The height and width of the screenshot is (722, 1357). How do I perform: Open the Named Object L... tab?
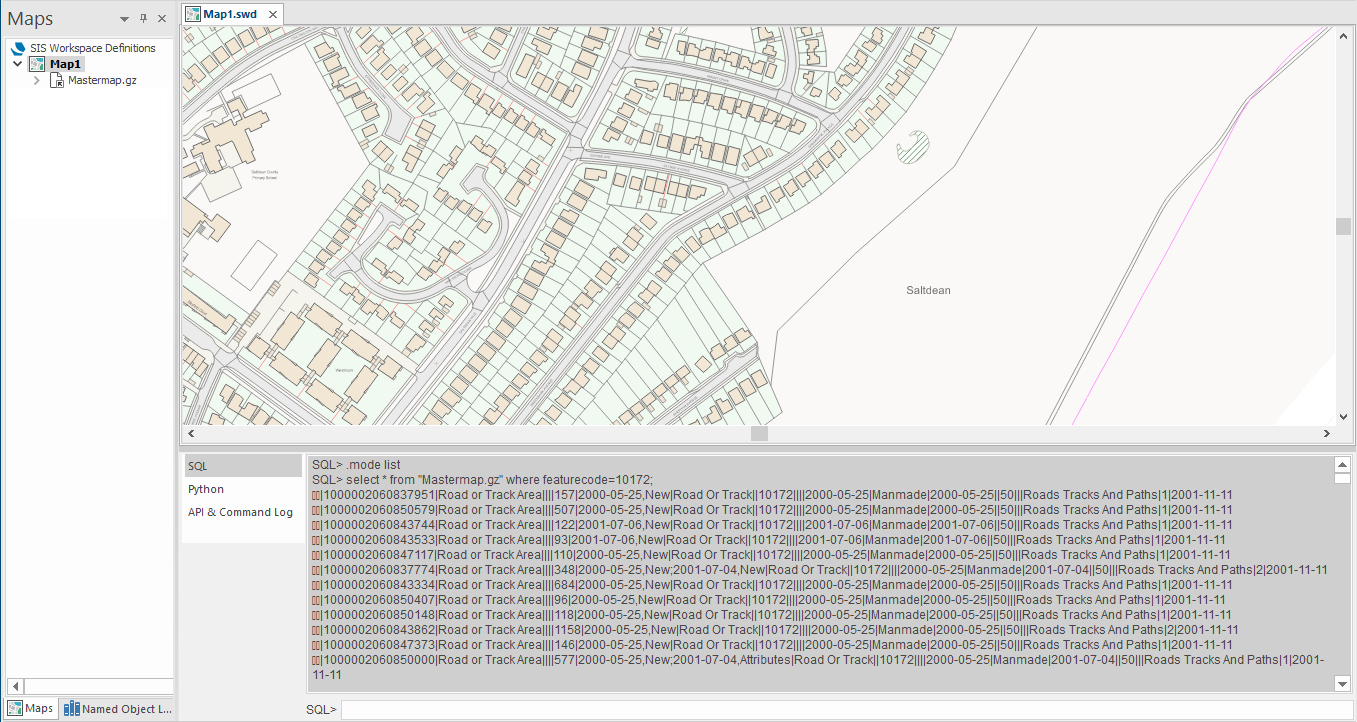tap(117, 709)
